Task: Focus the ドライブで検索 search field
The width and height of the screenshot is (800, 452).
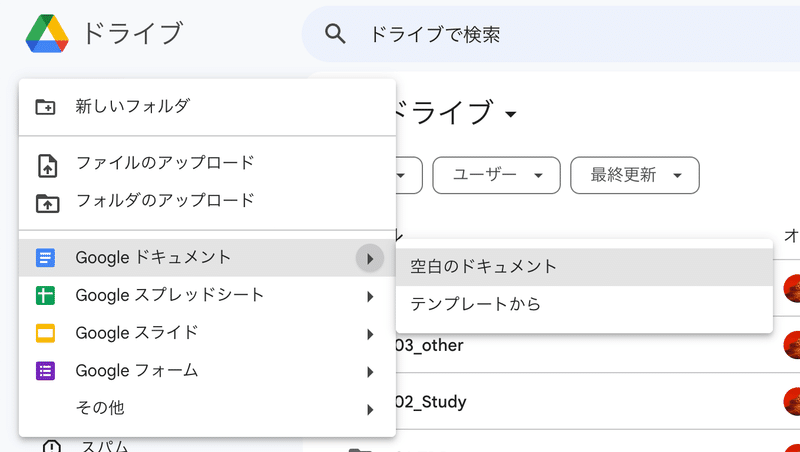Action: [551, 34]
